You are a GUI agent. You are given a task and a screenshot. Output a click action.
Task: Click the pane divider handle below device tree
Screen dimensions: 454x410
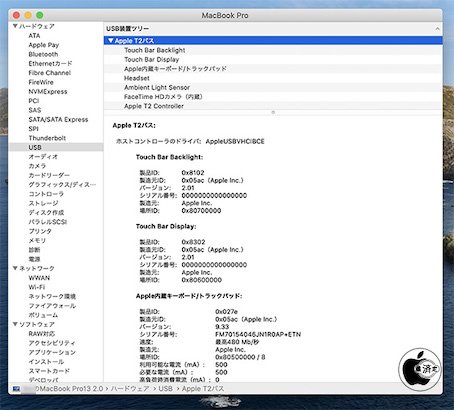pos(273,112)
